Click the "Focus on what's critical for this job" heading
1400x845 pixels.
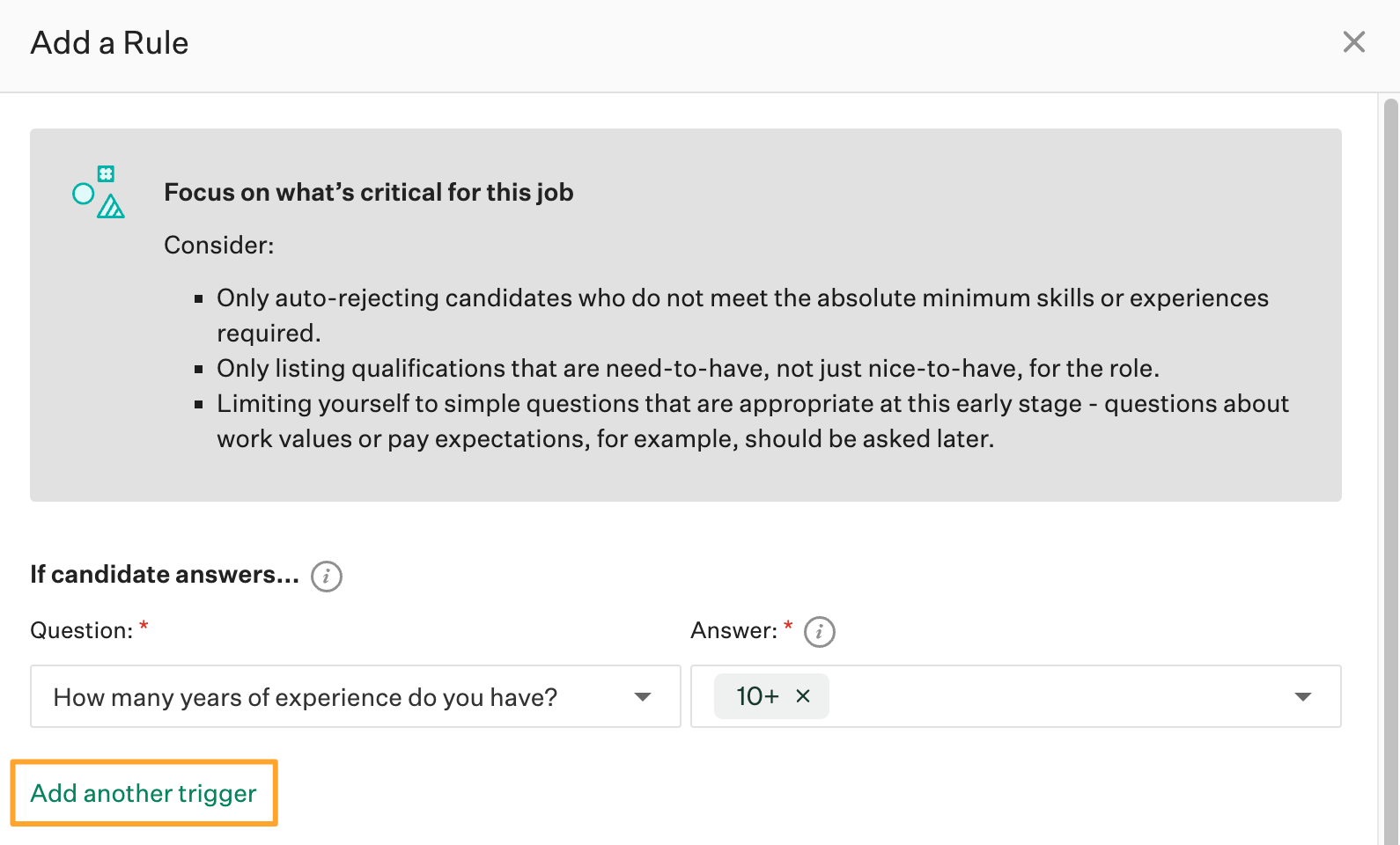pyautogui.click(x=369, y=192)
